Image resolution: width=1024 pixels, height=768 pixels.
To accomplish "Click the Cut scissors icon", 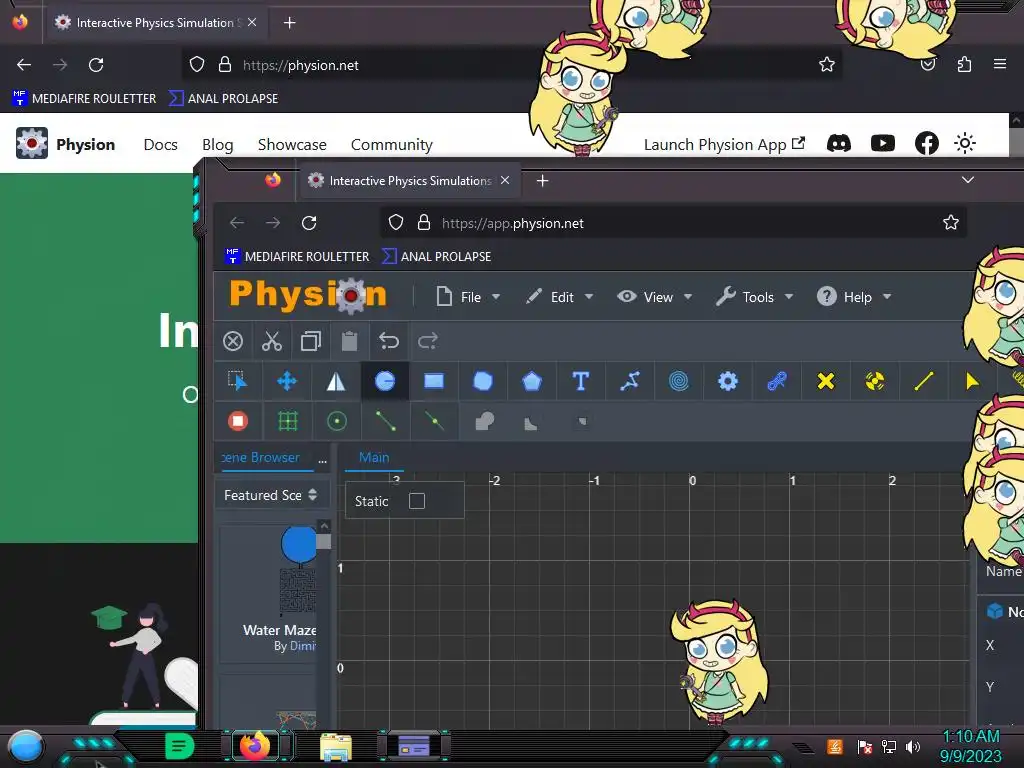I will (x=272, y=341).
